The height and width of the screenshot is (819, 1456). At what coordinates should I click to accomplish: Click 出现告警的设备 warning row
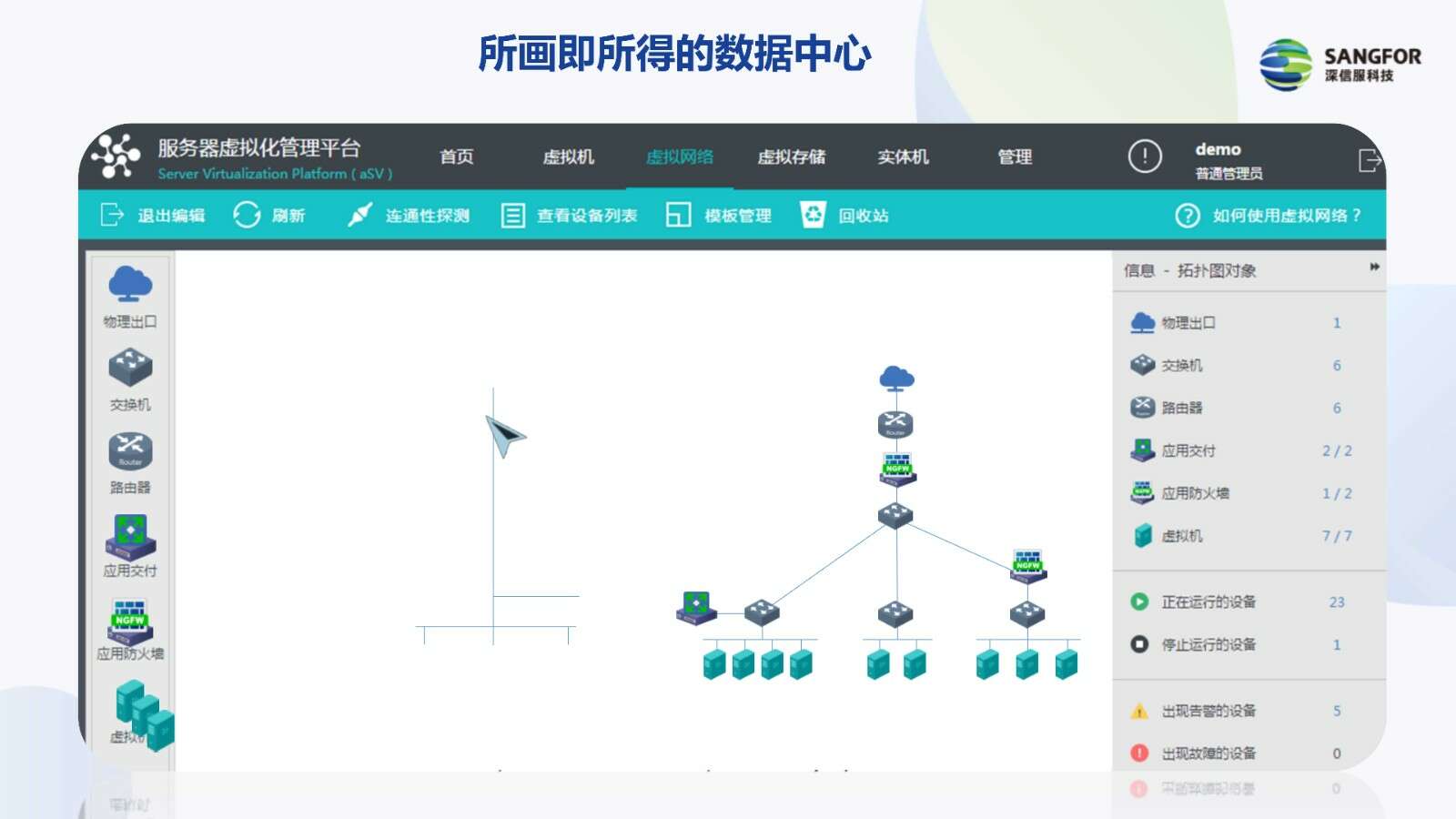(x=1249, y=711)
